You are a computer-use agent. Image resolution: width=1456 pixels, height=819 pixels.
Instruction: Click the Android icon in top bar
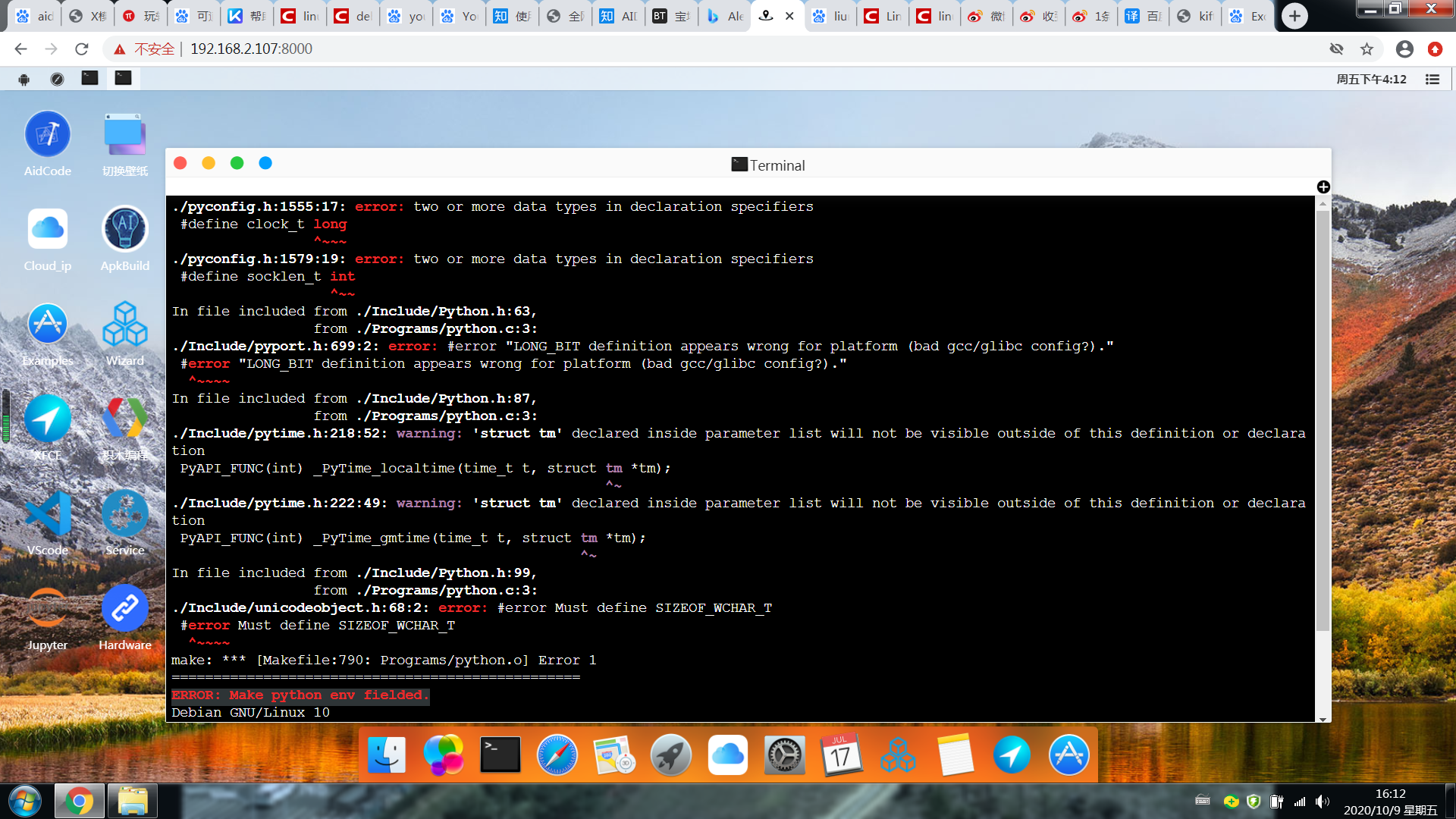click(24, 79)
